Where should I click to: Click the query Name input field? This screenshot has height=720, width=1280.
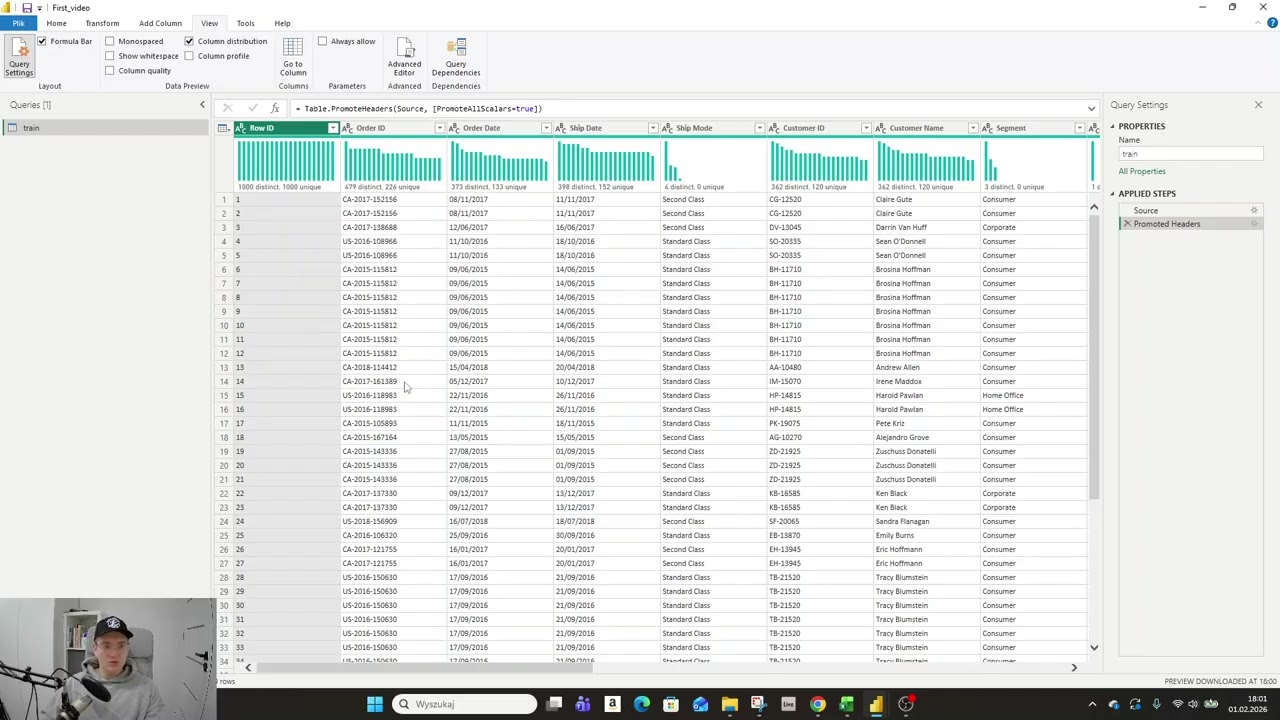coord(1190,154)
